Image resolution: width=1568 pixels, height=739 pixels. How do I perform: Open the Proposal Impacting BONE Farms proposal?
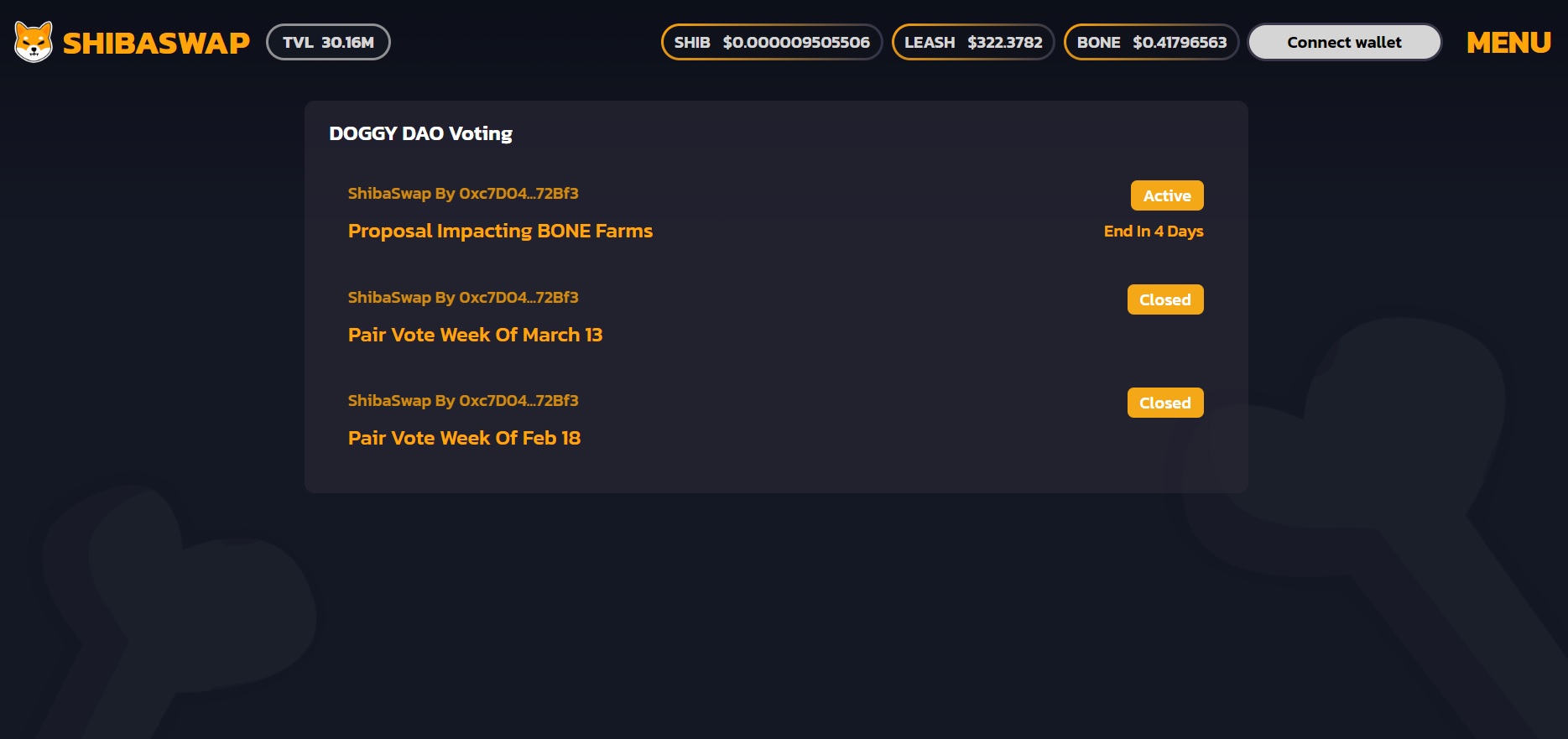(x=500, y=231)
